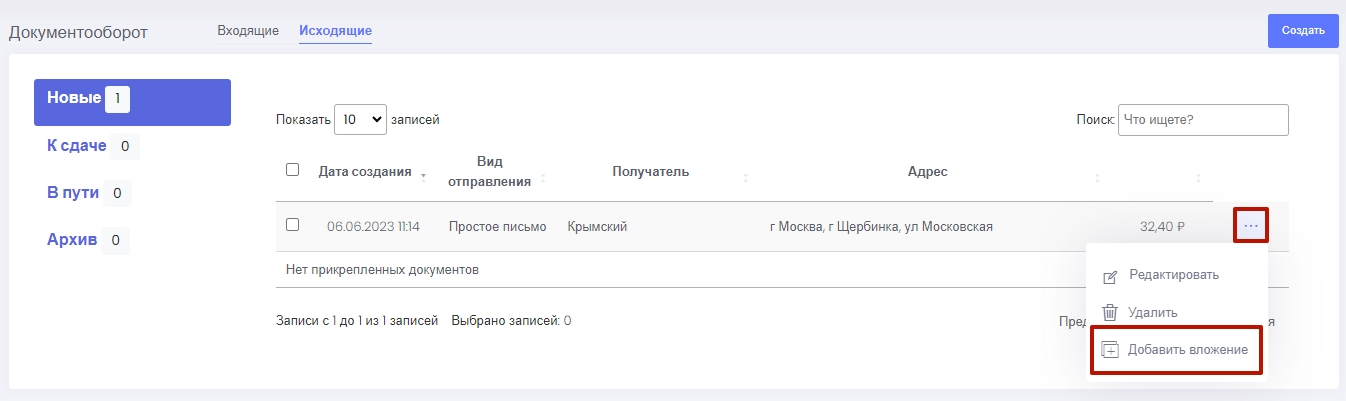
Task: Click the pencil Edit icon in context menu
Action: pyautogui.click(x=1109, y=276)
